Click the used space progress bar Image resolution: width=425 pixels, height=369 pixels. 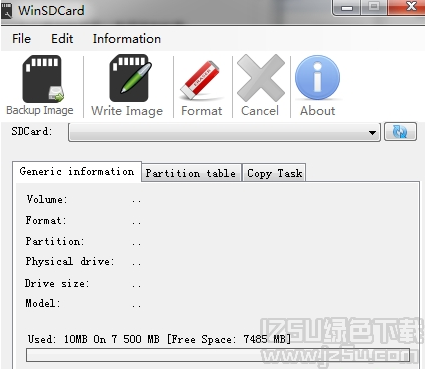[218, 355]
